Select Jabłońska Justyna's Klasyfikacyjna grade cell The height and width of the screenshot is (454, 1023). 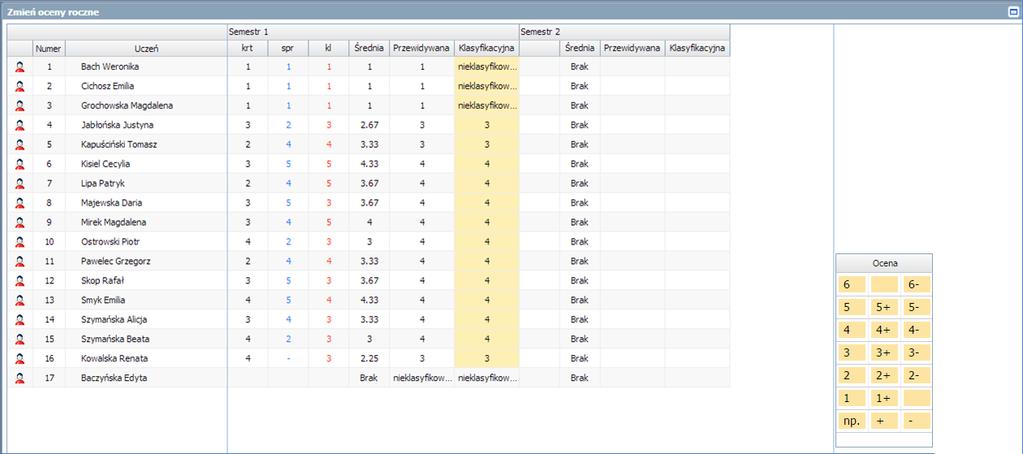pyautogui.click(x=487, y=125)
